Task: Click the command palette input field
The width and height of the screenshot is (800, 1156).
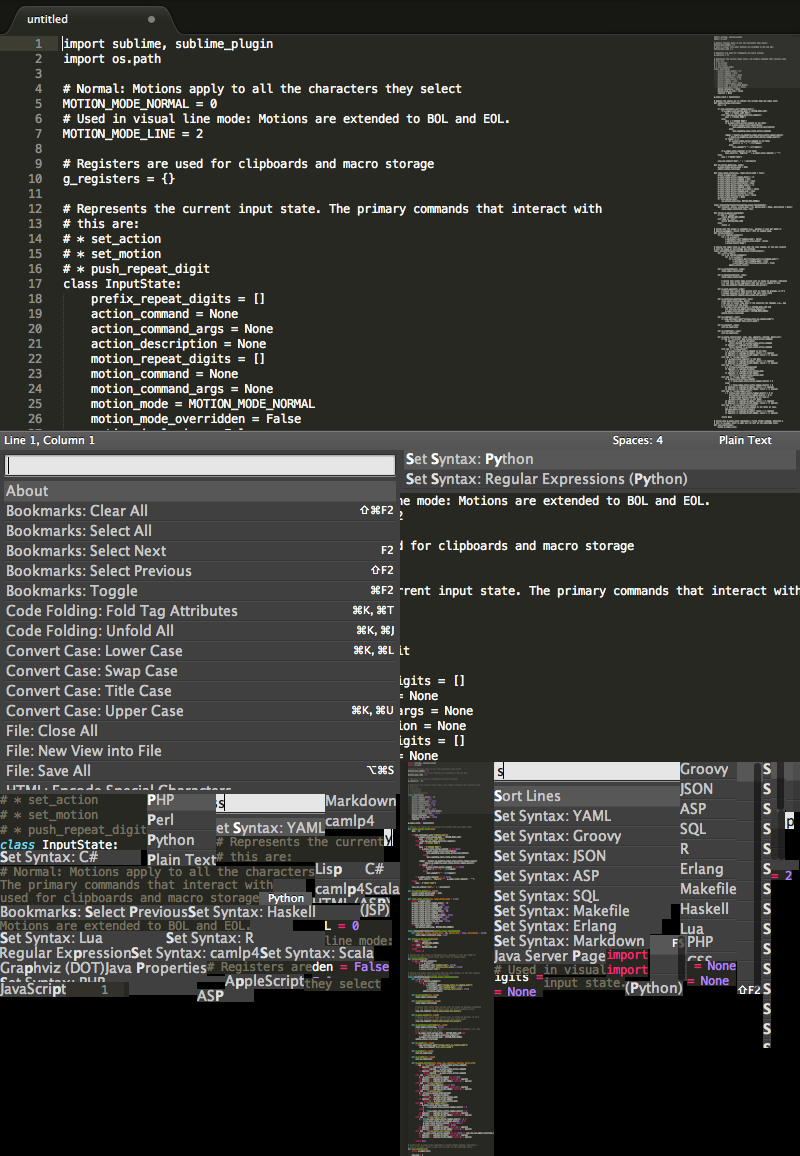Action: click(200, 464)
